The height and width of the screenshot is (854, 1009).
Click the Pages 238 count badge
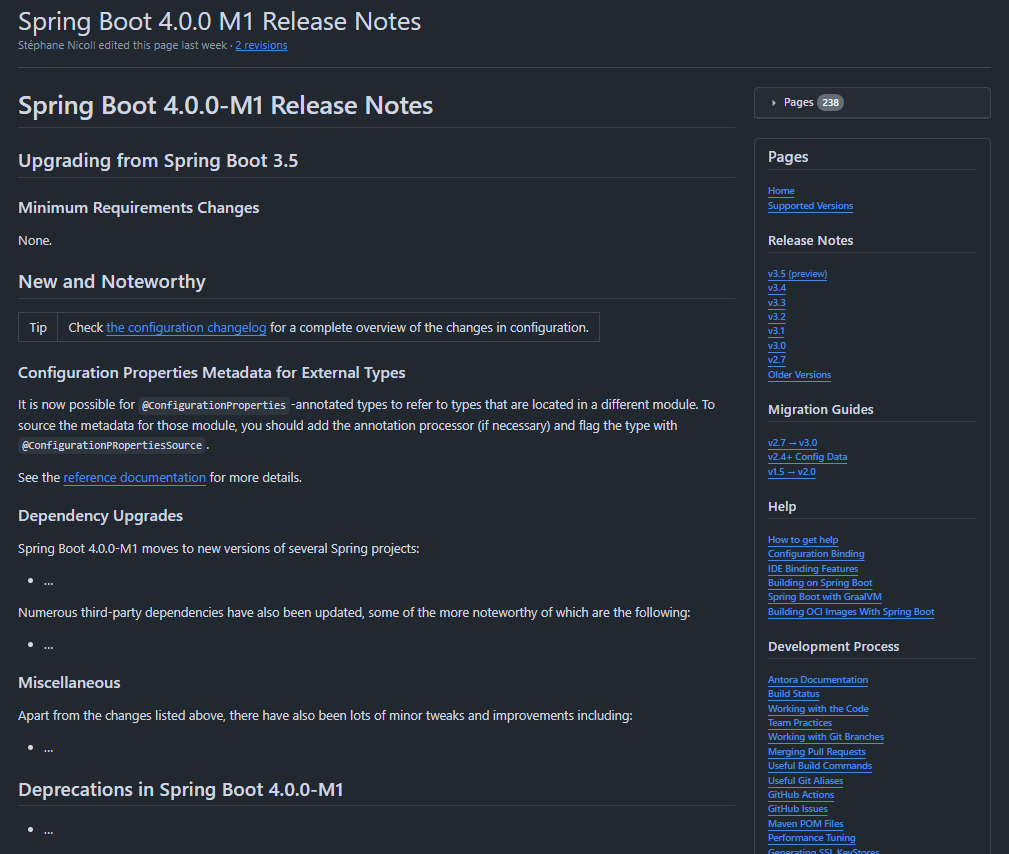pos(830,102)
